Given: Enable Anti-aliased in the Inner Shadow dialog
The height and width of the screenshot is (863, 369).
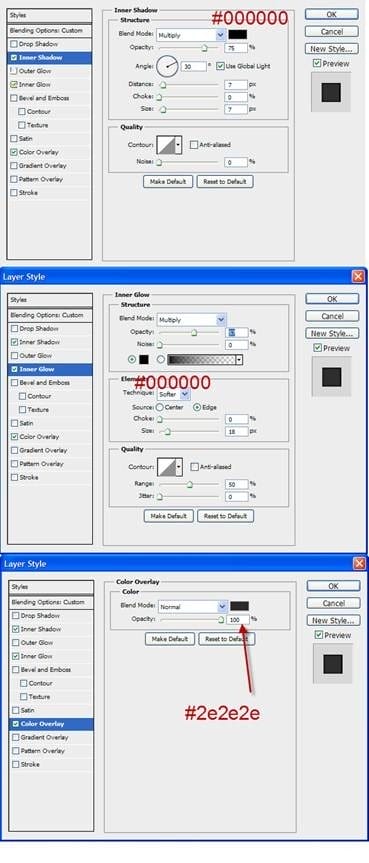Looking at the screenshot, I should point(194,145).
